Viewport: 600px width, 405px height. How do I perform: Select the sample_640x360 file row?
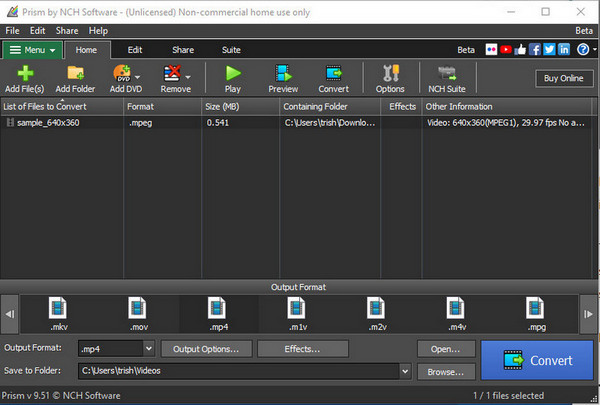click(298, 123)
